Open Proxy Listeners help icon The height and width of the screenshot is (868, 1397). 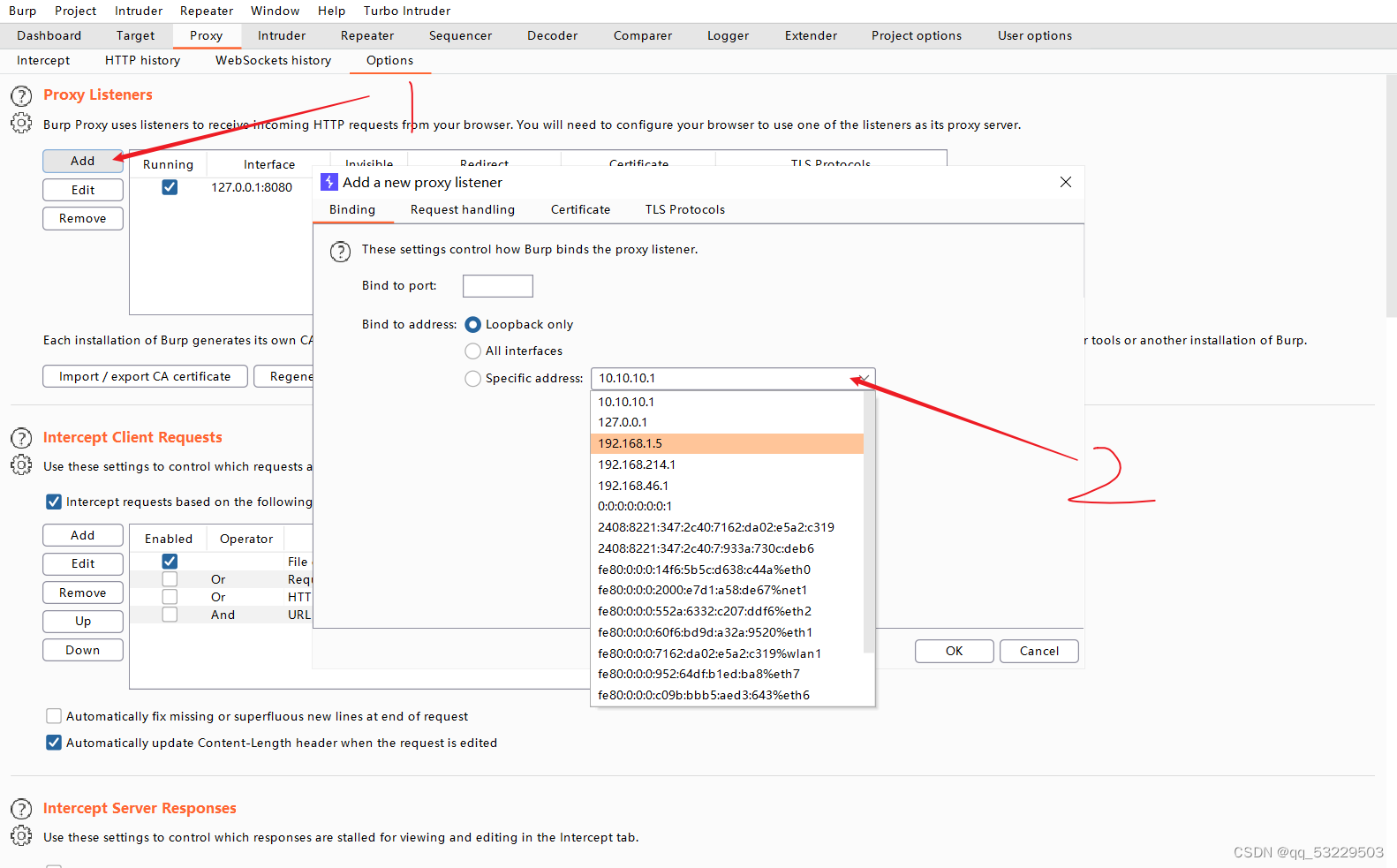tap(21, 96)
